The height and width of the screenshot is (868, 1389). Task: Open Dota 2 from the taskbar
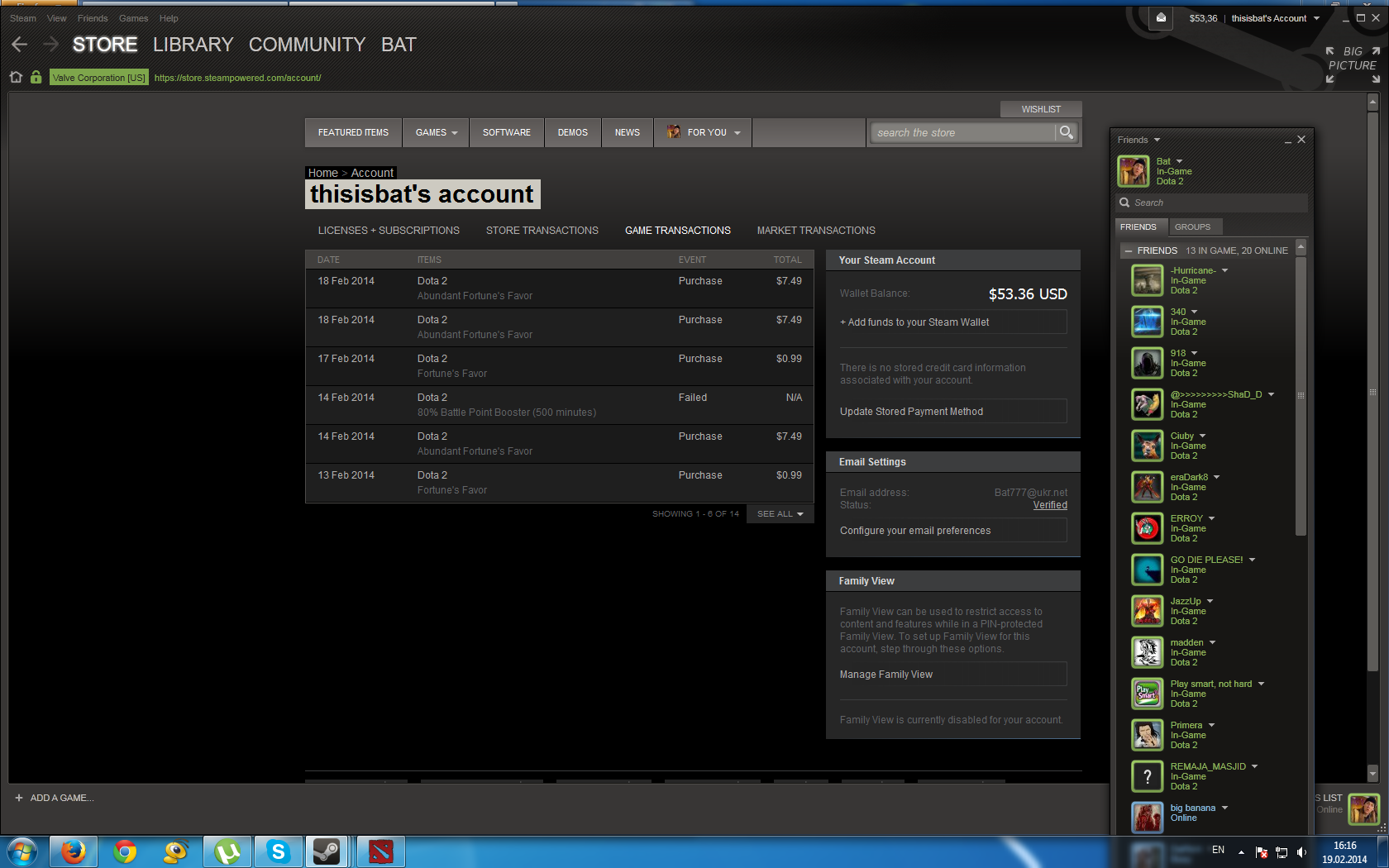pos(381,851)
